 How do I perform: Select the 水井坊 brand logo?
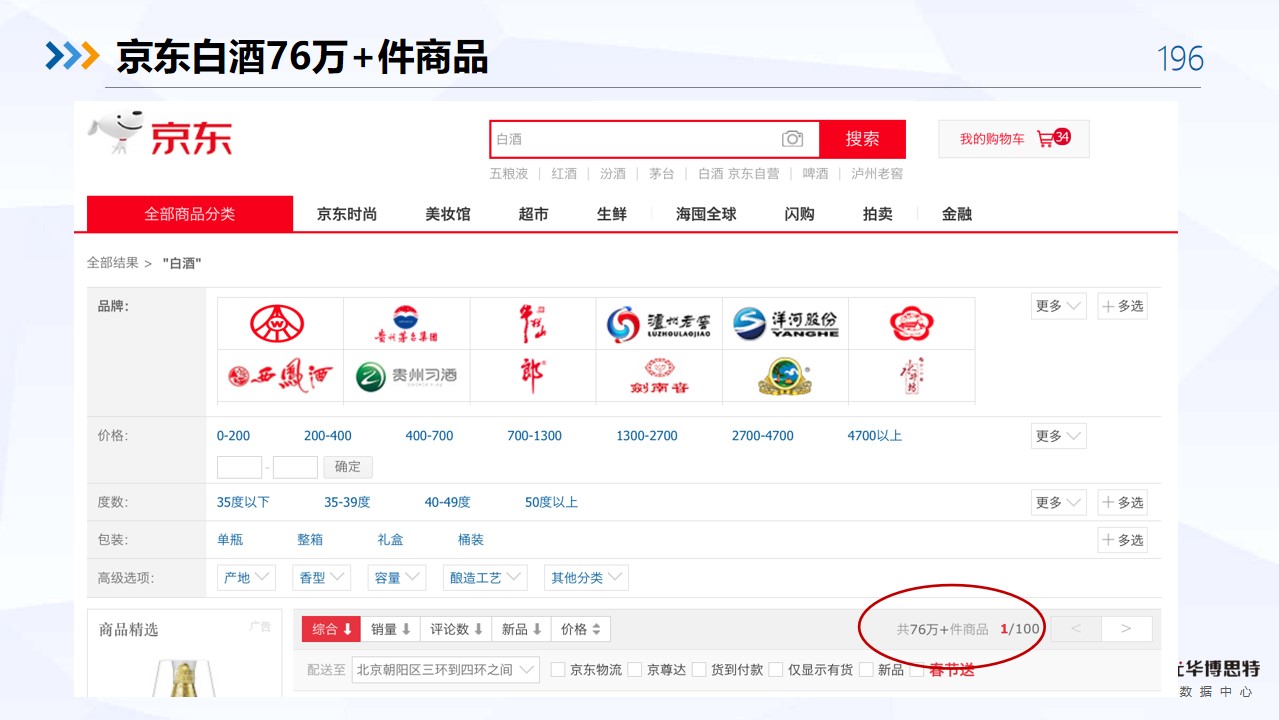(911, 376)
